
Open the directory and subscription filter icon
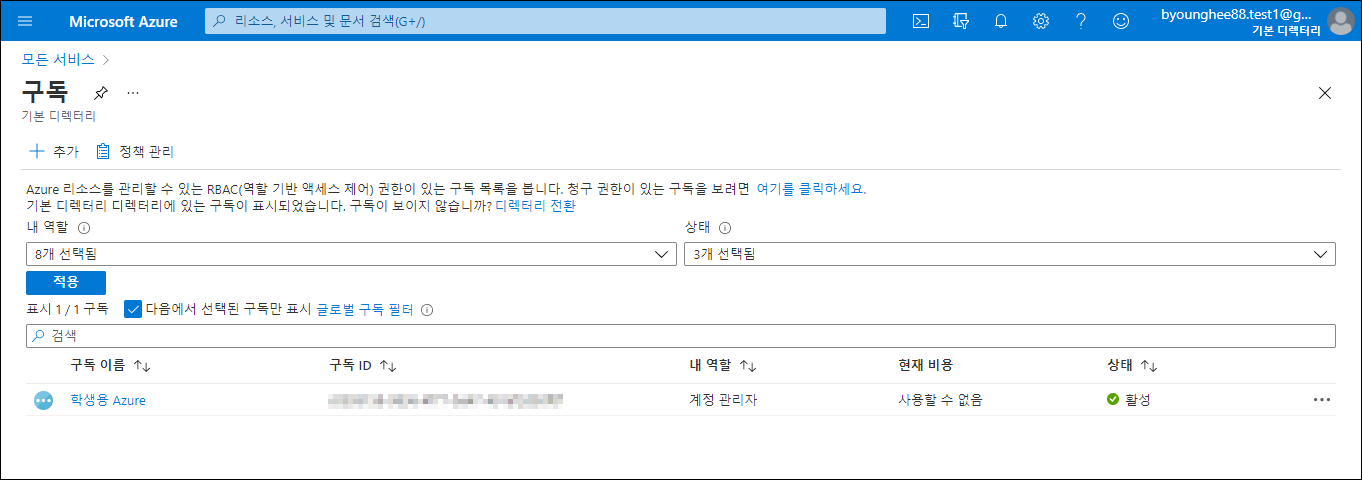(x=962, y=21)
